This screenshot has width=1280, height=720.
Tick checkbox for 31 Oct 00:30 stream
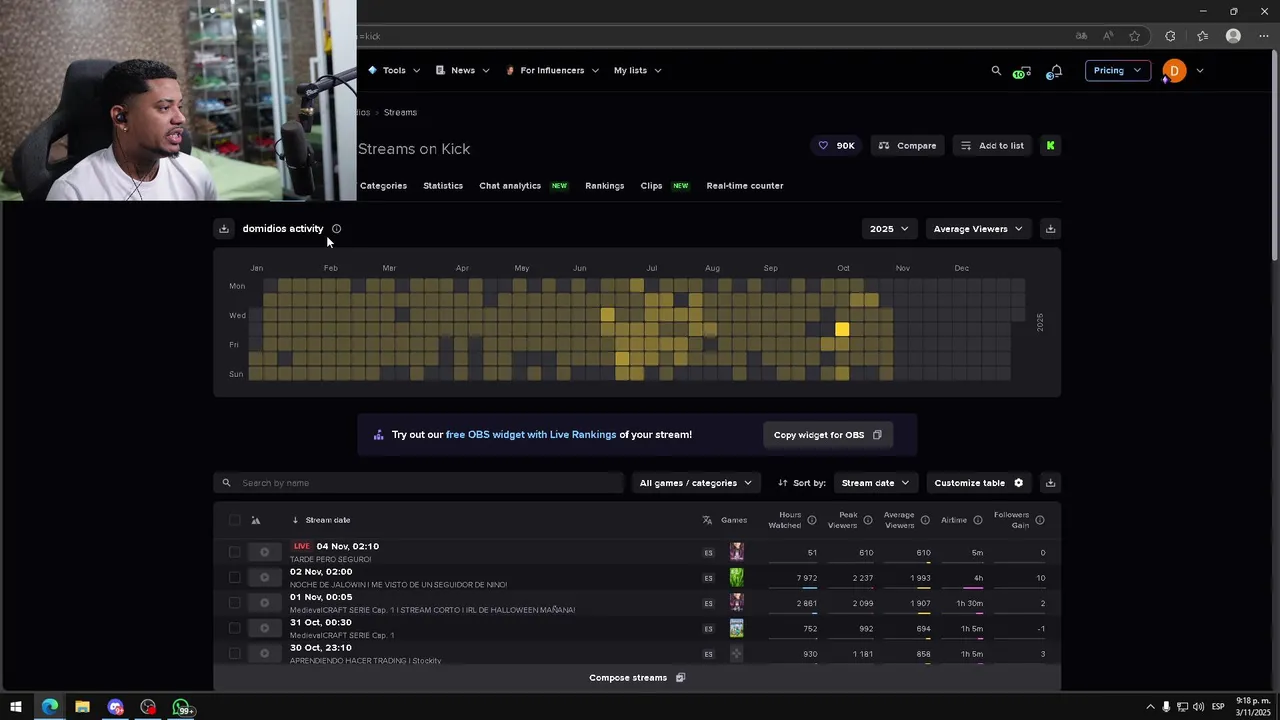pyautogui.click(x=235, y=628)
